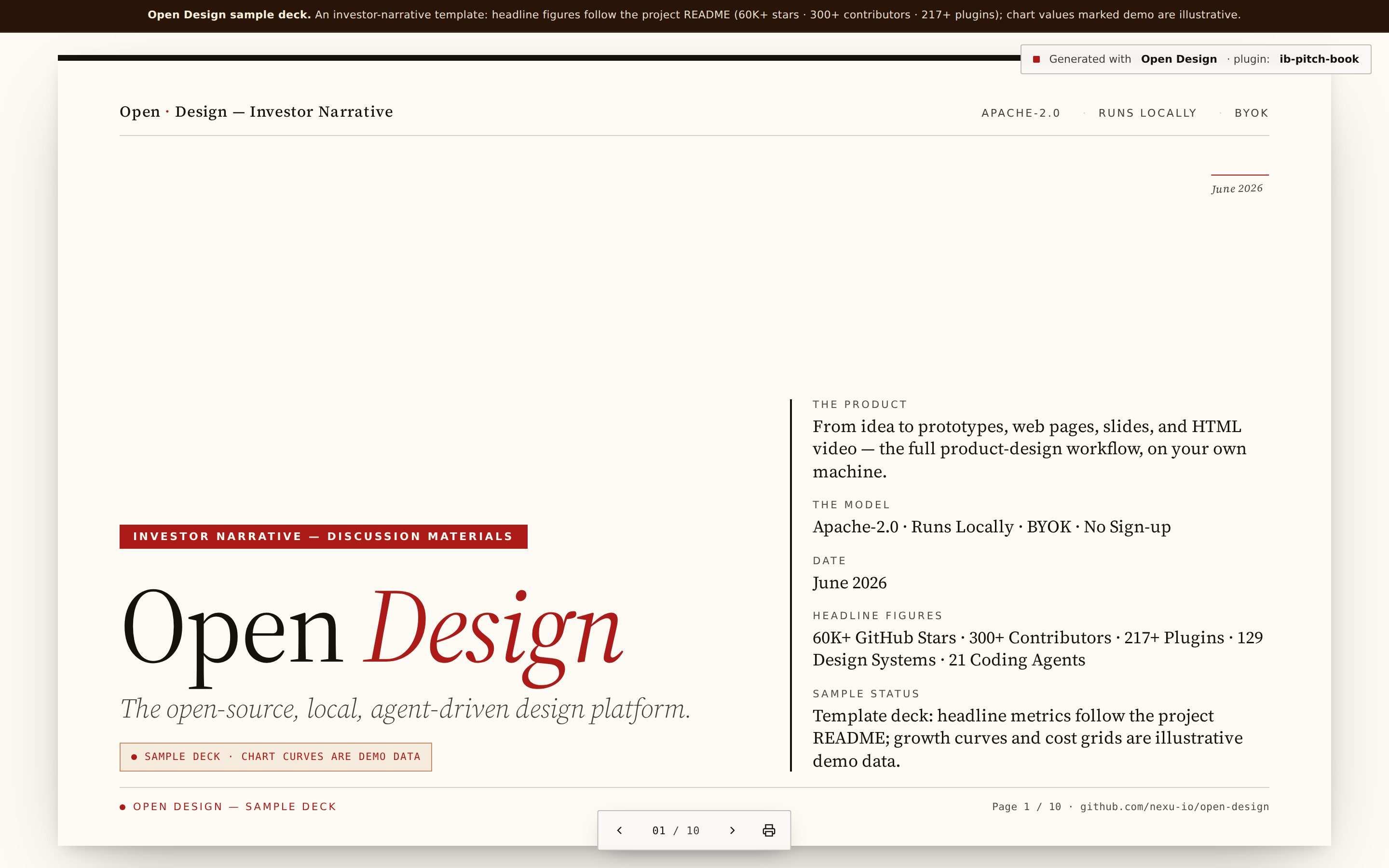Click the Open Design sample deck top notice
1389x868 pixels.
pos(694,15)
